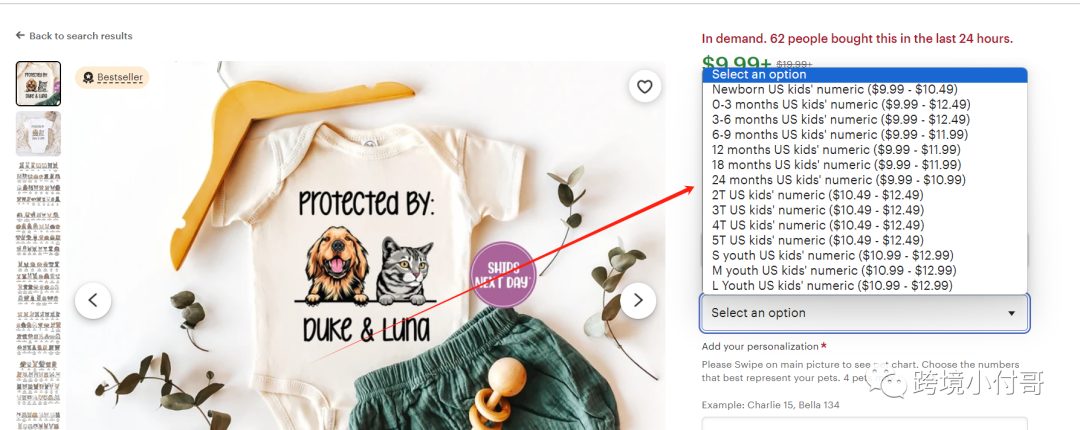Screen dimensions: 1080x430
Task: Click the dropdown arrow on Select an option
Action: click(1011, 313)
